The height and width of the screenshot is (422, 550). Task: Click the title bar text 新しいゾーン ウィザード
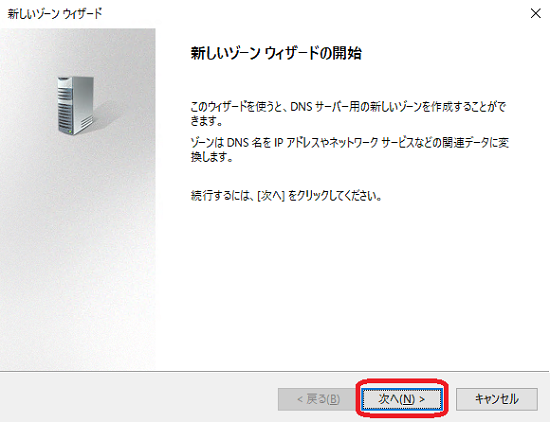55,14
